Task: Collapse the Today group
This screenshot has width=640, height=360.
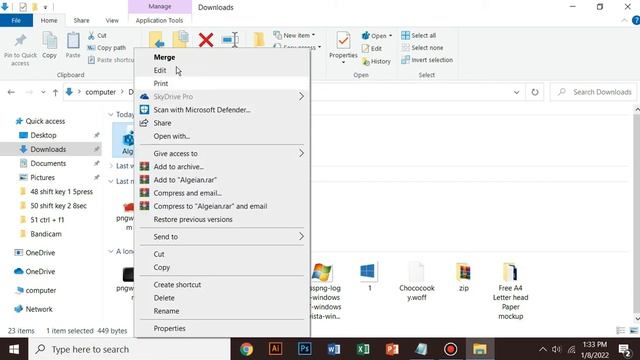Action: (x=111, y=114)
